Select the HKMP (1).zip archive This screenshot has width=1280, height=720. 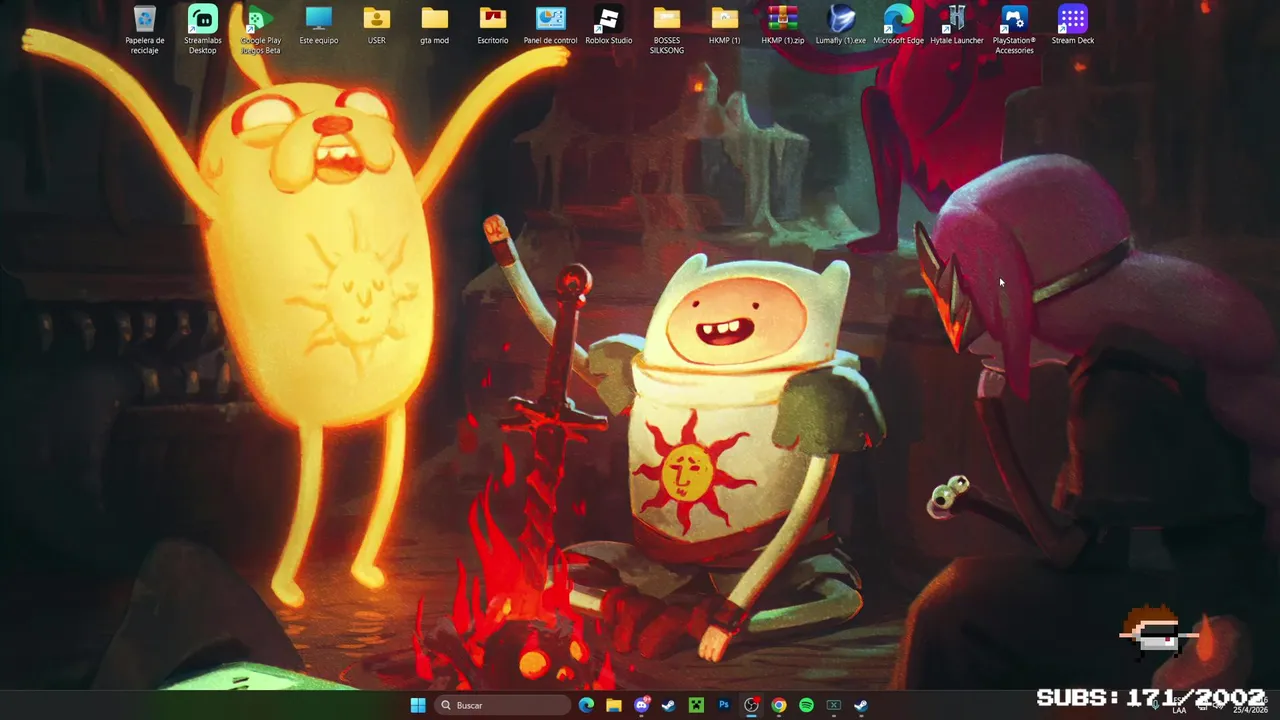(x=783, y=26)
